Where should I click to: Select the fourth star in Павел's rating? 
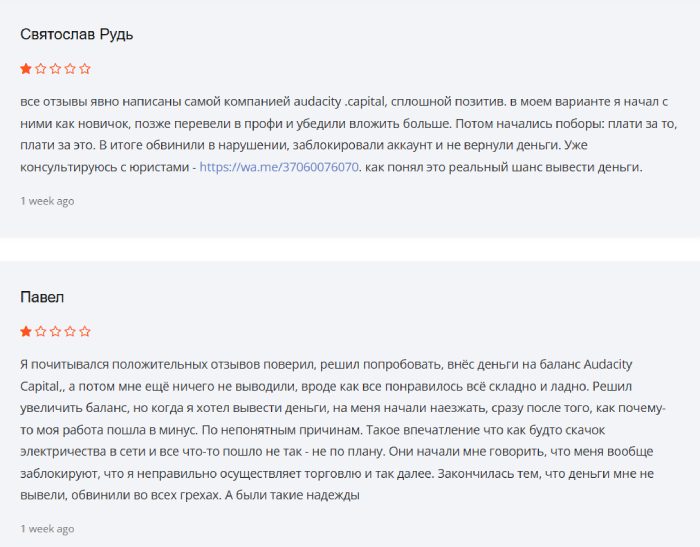click(70, 331)
